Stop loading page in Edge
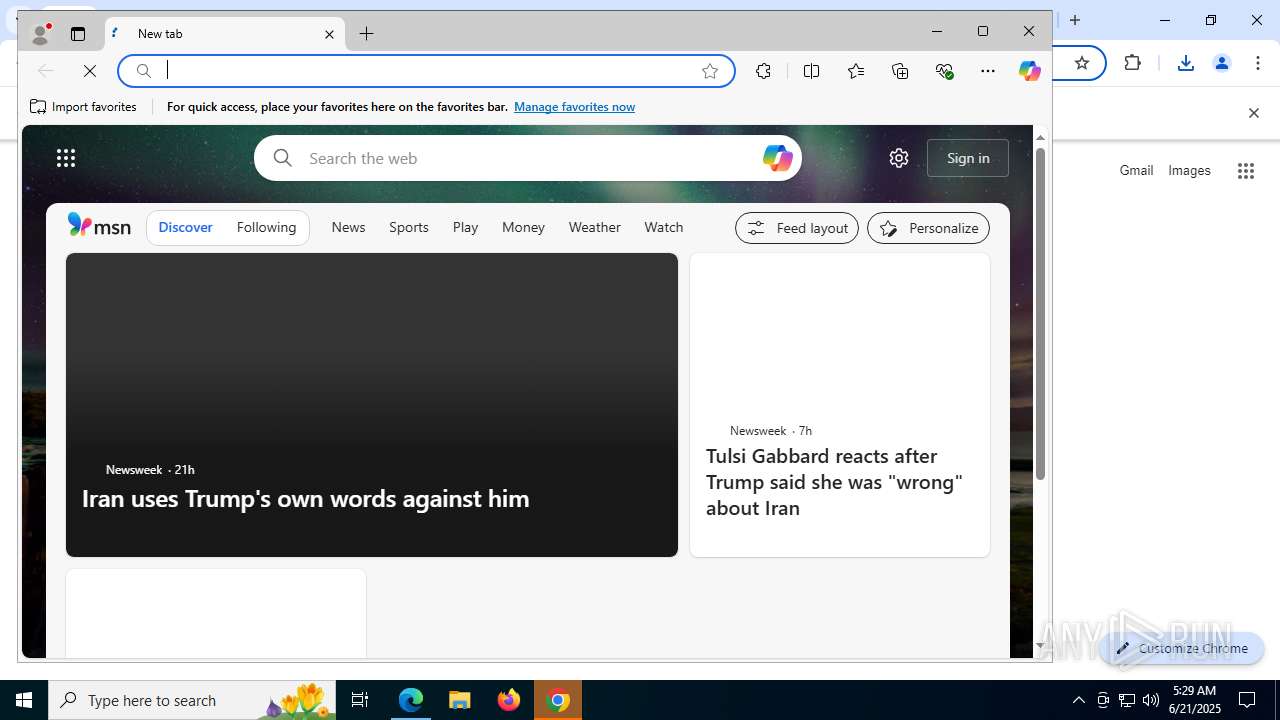Viewport: 1280px width, 720px height. point(90,71)
